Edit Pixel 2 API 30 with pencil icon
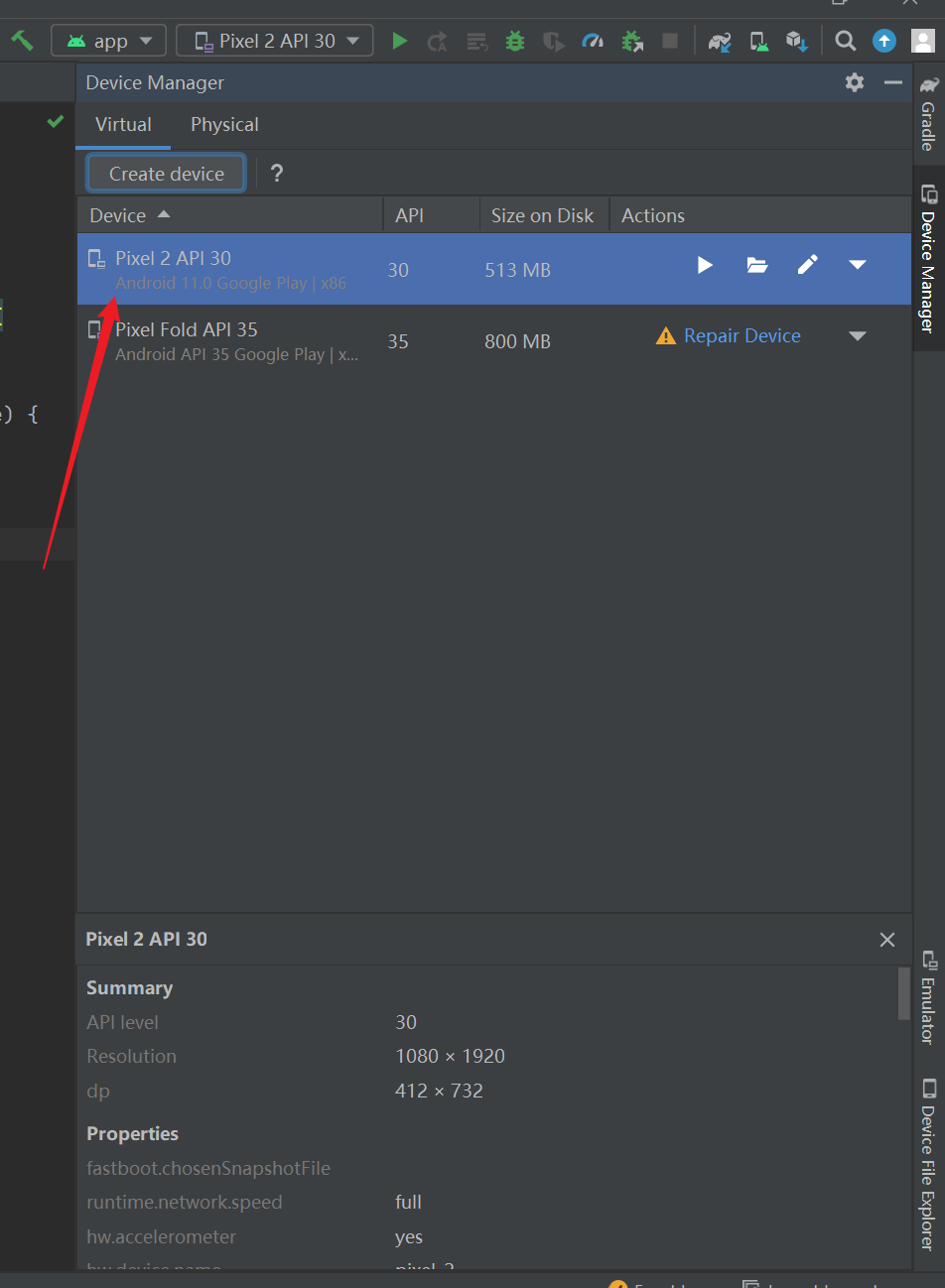The image size is (945, 1288). click(808, 265)
